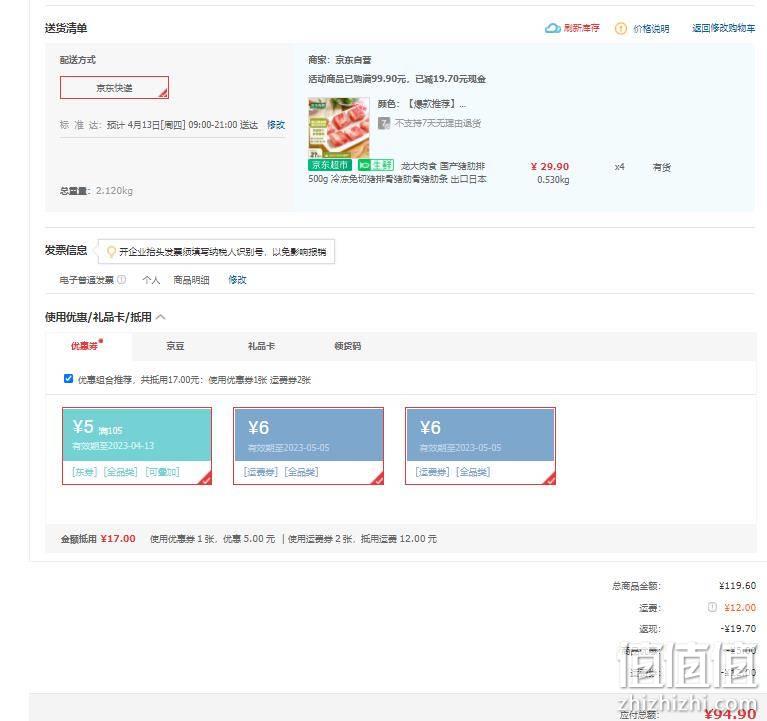Open the 价格说明 link
The image size is (767, 721).
[651, 29]
